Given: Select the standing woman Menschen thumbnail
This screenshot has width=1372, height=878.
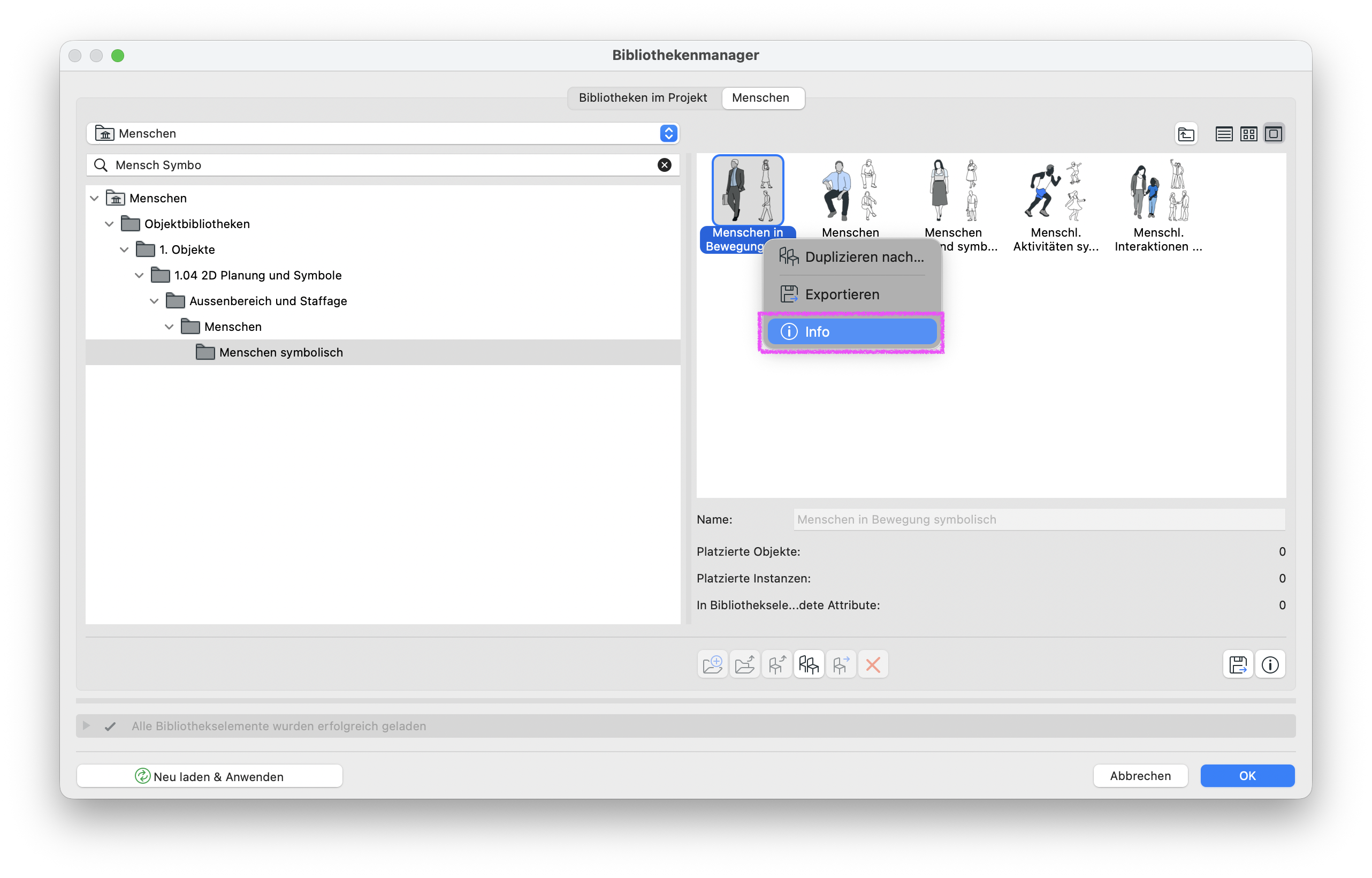Looking at the screenshot, I should tap(953, 191).
